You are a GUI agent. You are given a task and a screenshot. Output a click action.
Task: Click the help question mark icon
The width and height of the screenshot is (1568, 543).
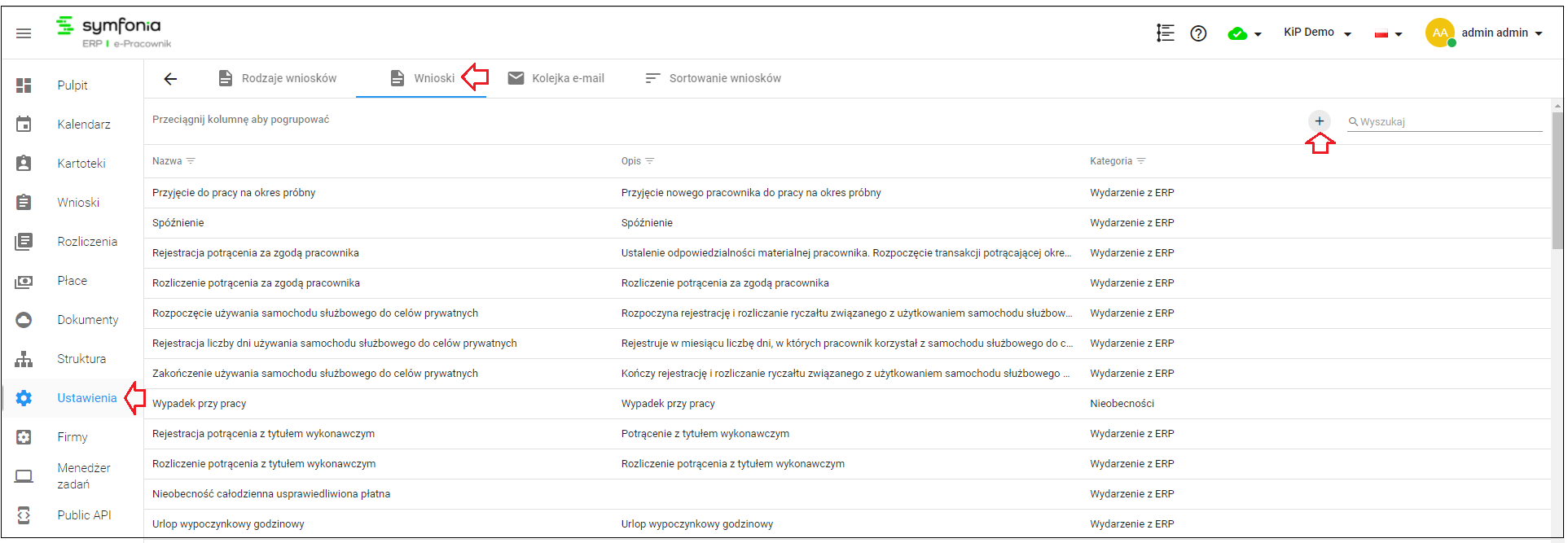click(x=1198, y=33)
